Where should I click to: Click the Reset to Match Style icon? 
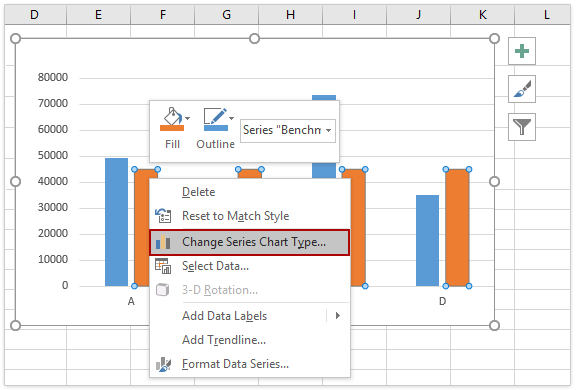[163, 216]
